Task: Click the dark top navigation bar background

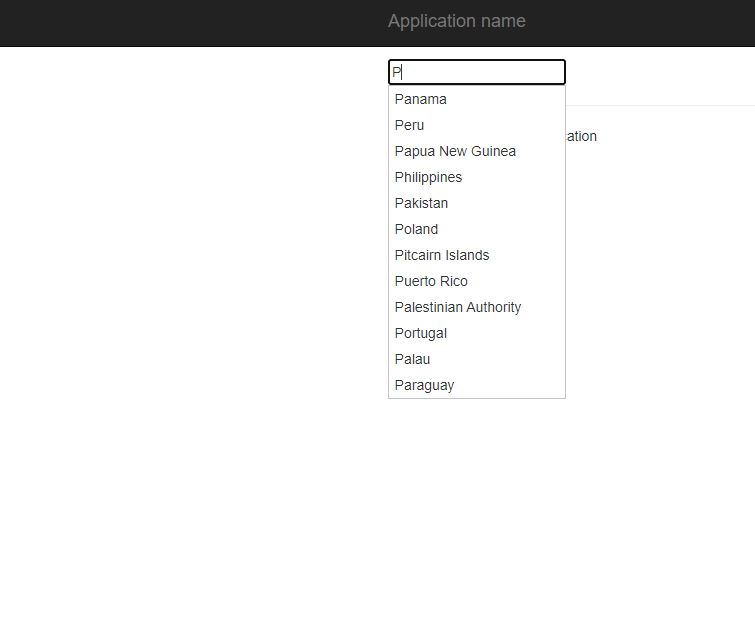Action: (x=193, y=23)
